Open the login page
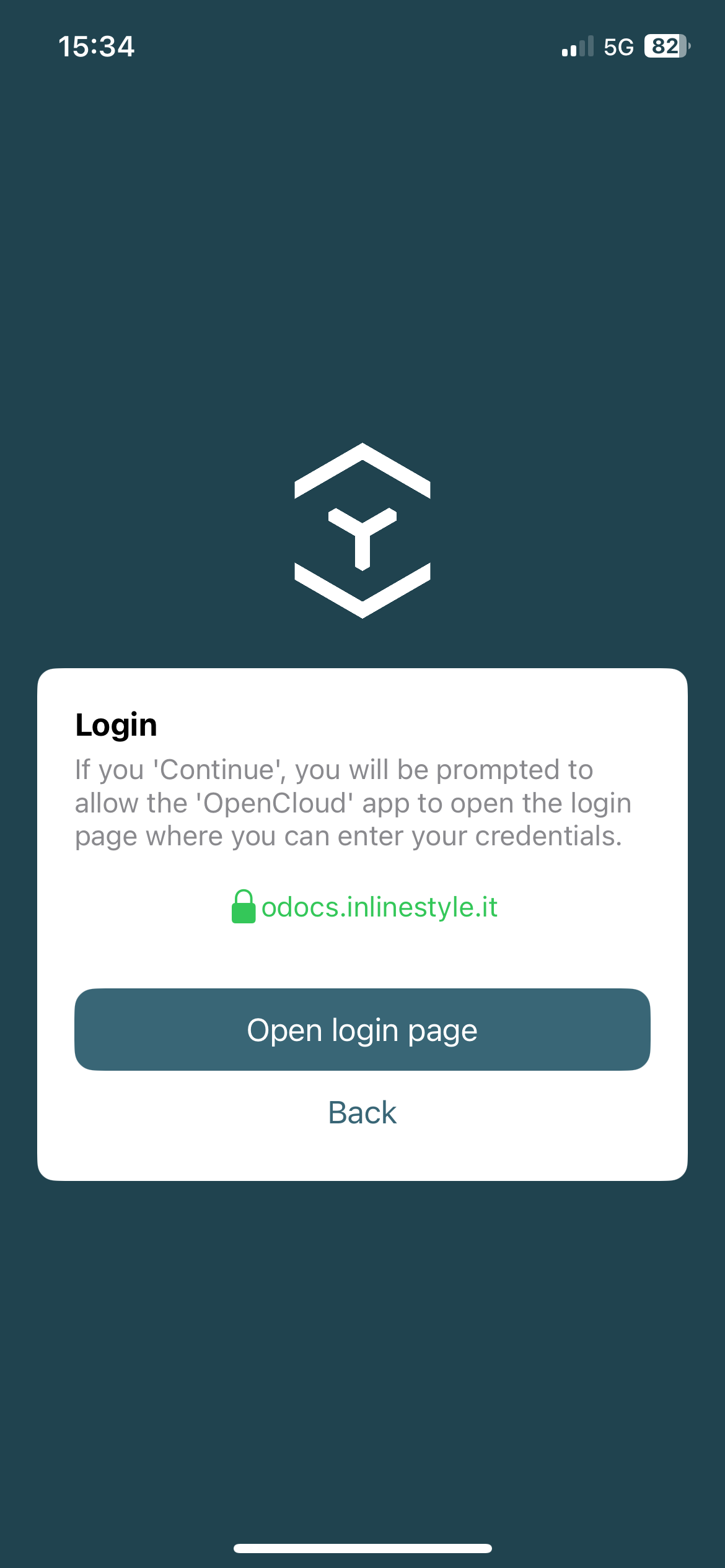This screenshot has width=725, height=1568. tap(362, 1029)
